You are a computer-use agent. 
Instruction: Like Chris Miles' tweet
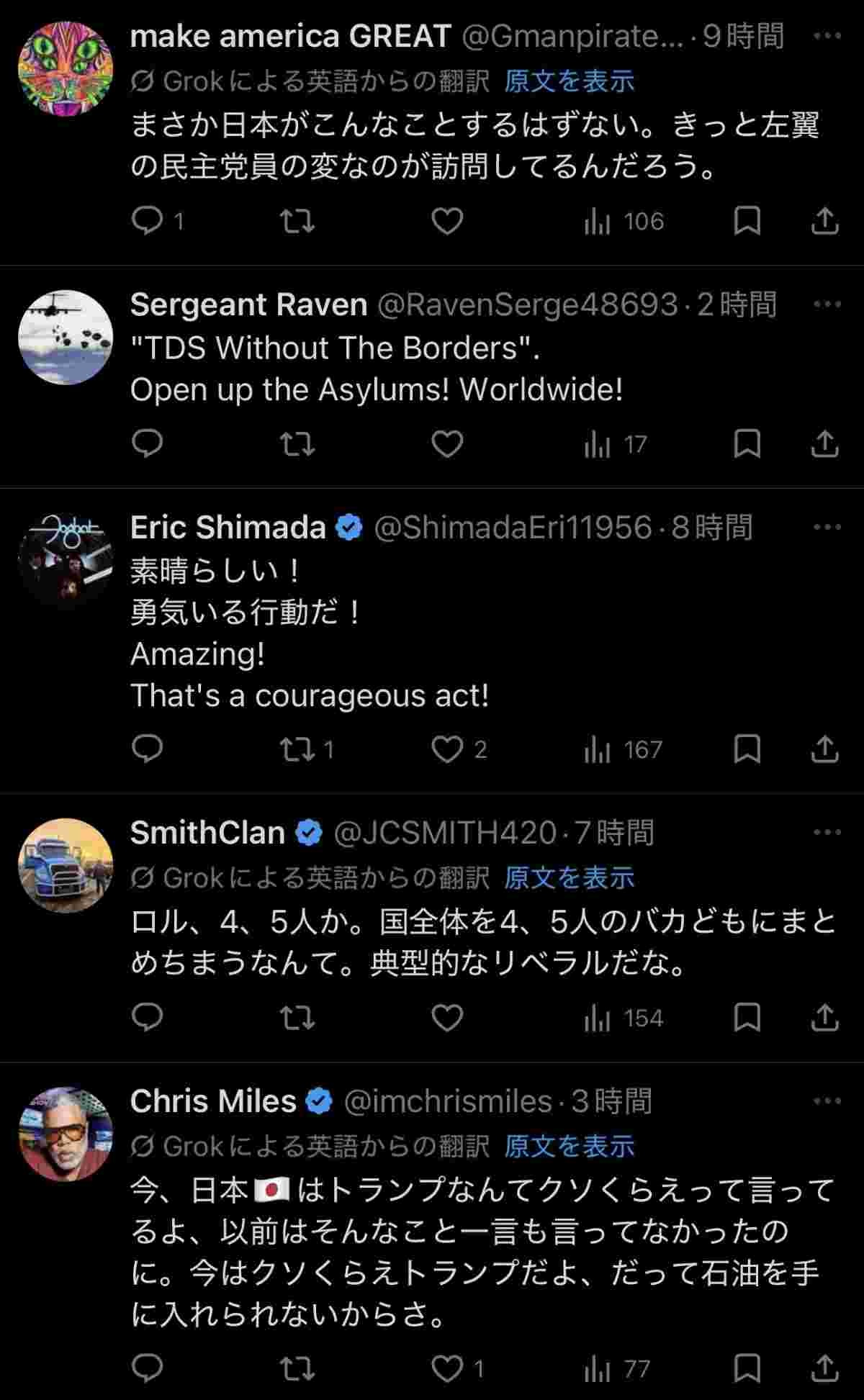(447, 1368)
